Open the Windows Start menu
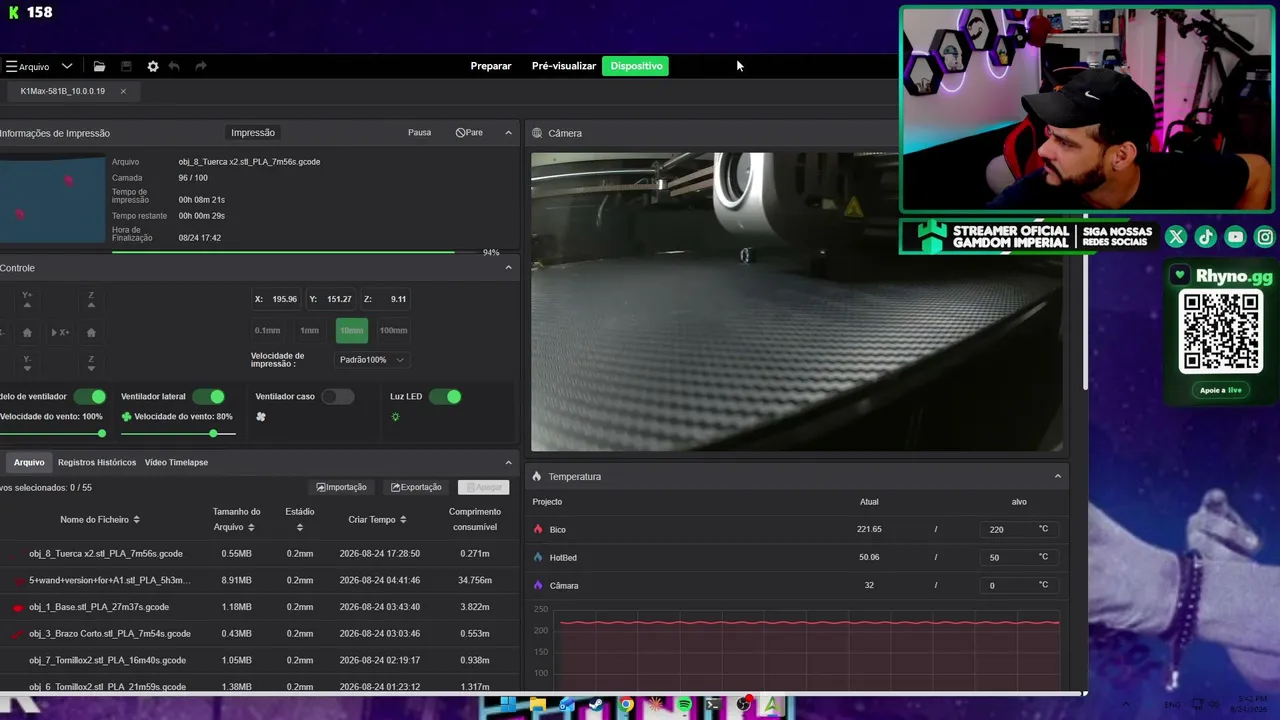 point(508,706)
